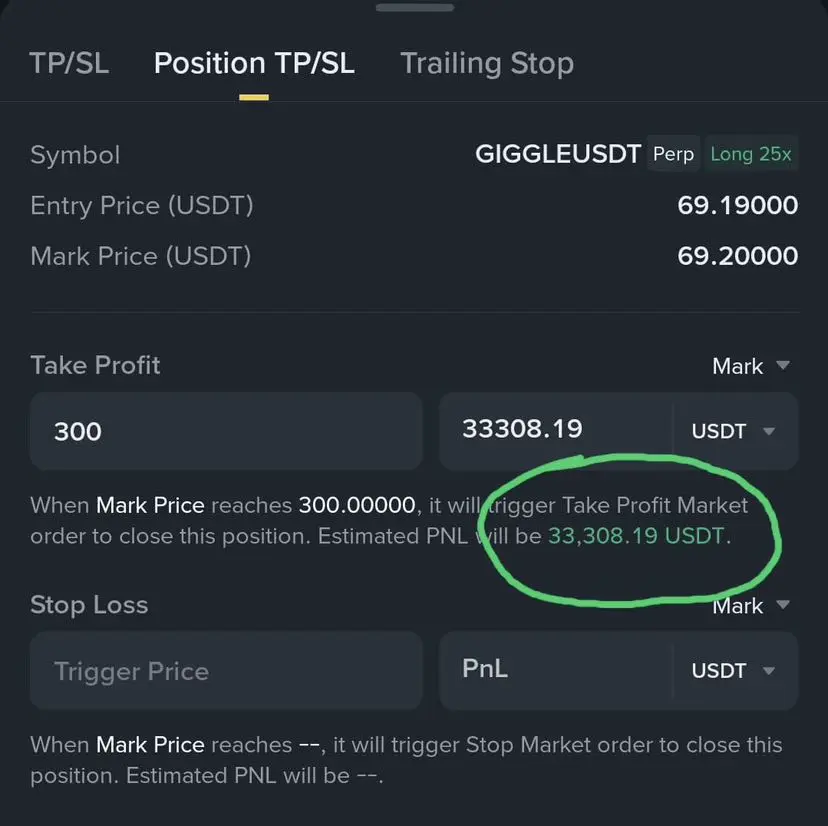The width and height of the screenshot is (828, 826).
Task: Open the Trailing Stop tab
Action: [x=487, y=64]
